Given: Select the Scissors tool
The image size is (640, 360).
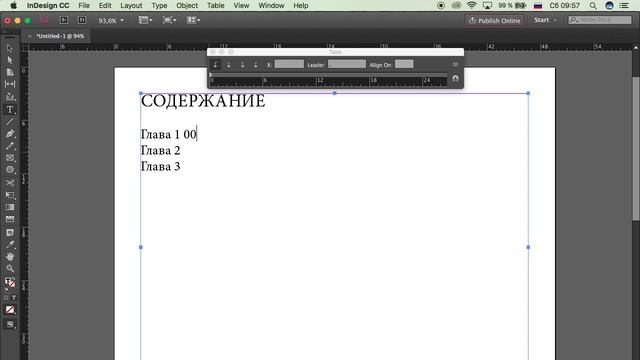Looking at the screenshot, I should coord(10,182).
